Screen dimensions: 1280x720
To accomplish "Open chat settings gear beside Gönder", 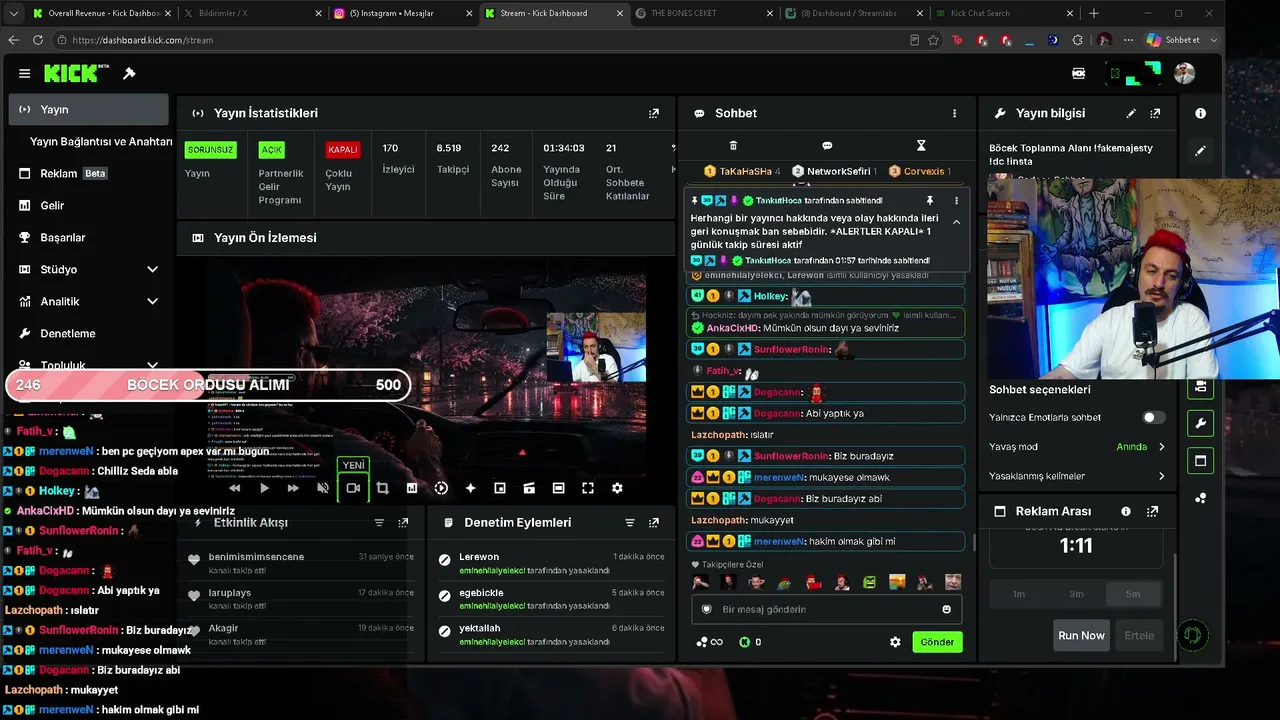I will click(895, 642).
